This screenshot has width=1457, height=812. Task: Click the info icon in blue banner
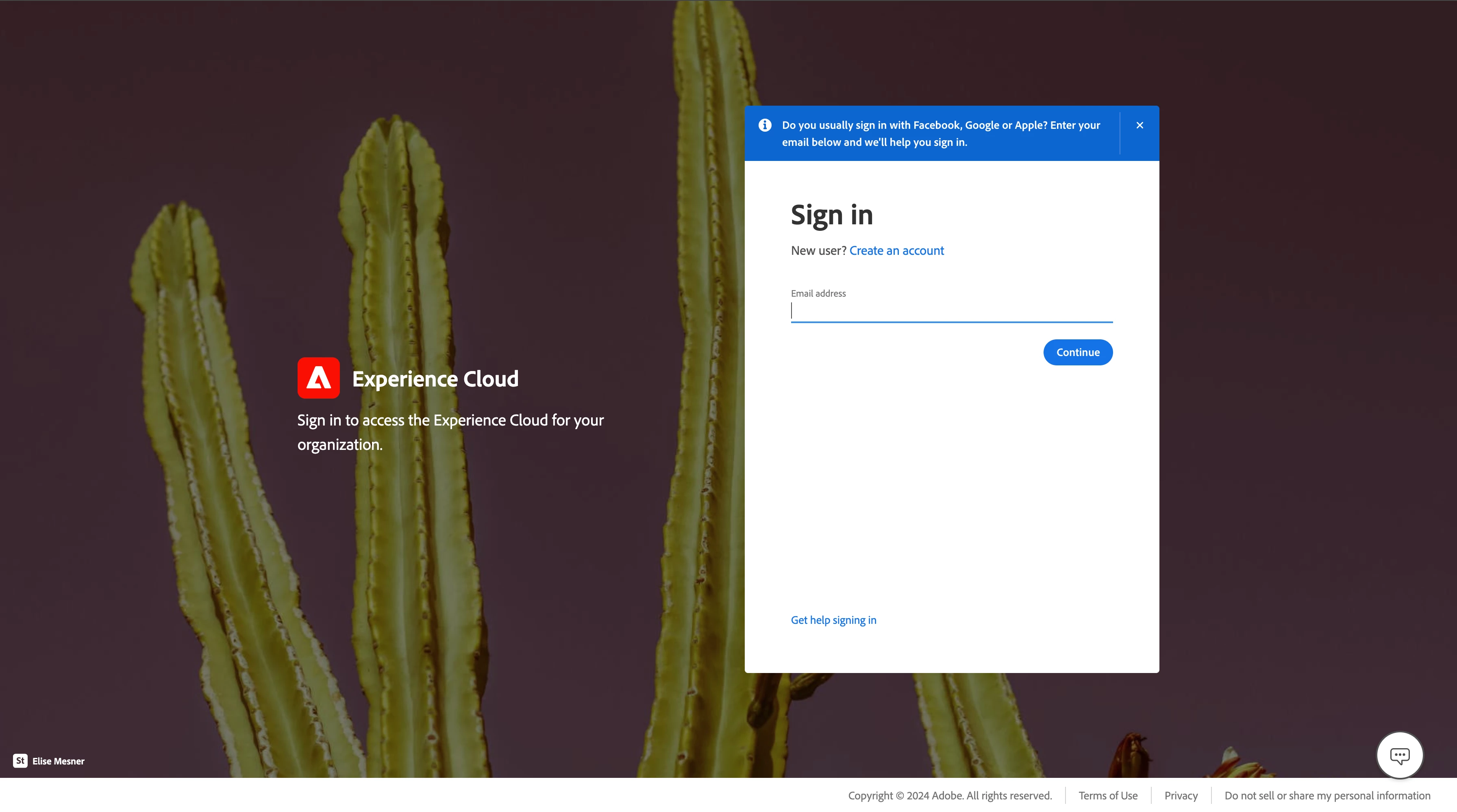pyautogui.click(x=765, y=125)
